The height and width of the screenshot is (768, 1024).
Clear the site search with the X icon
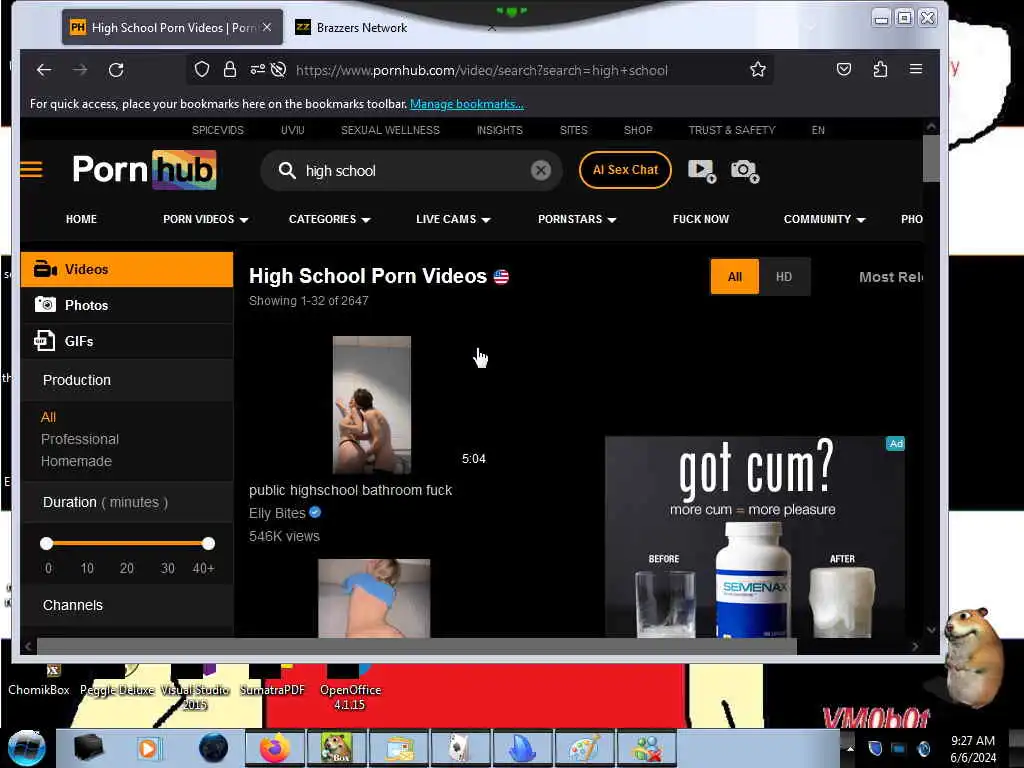click(541, 170)
